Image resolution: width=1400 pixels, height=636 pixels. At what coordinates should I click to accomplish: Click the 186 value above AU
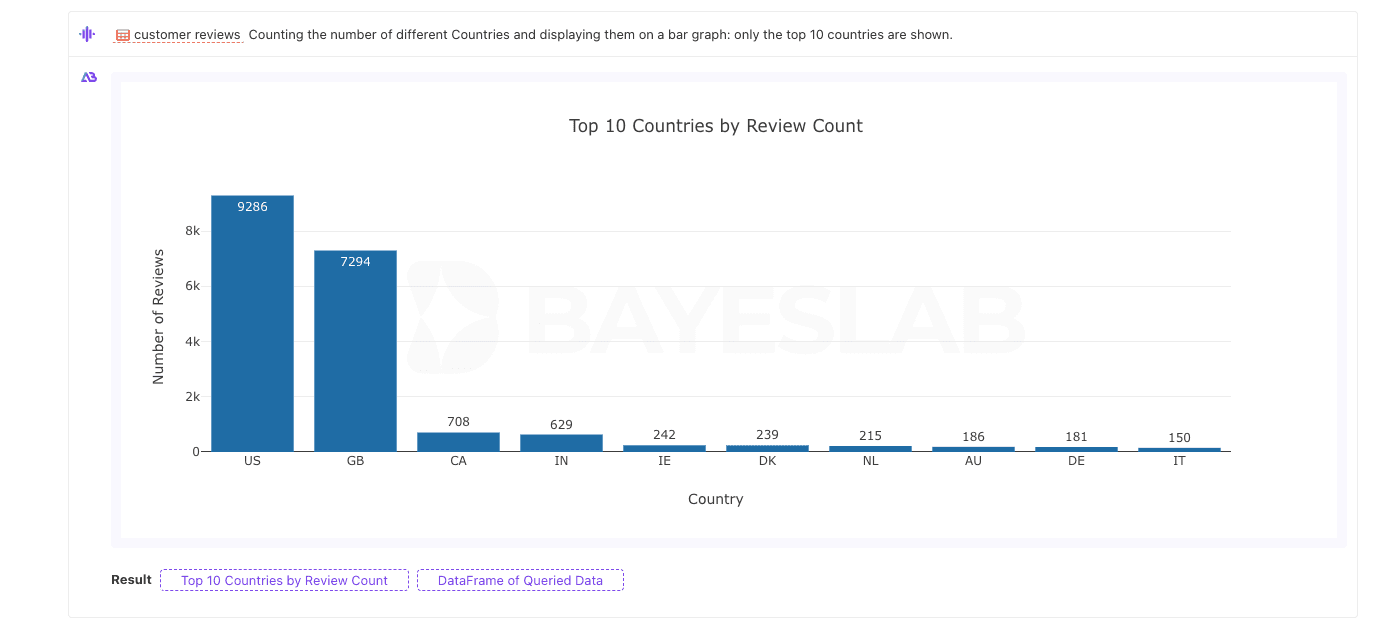[973, 437]
